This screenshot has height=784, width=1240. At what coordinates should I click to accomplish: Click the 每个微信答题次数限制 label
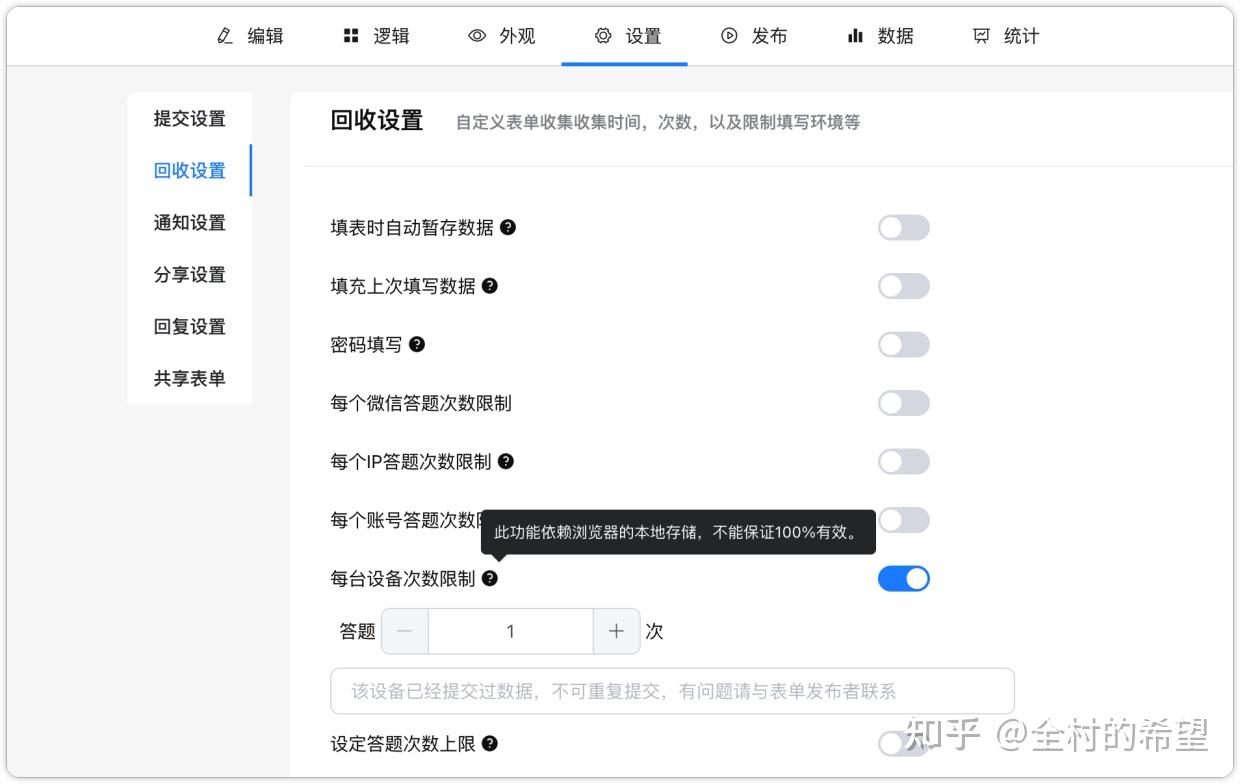coord(421,403)
